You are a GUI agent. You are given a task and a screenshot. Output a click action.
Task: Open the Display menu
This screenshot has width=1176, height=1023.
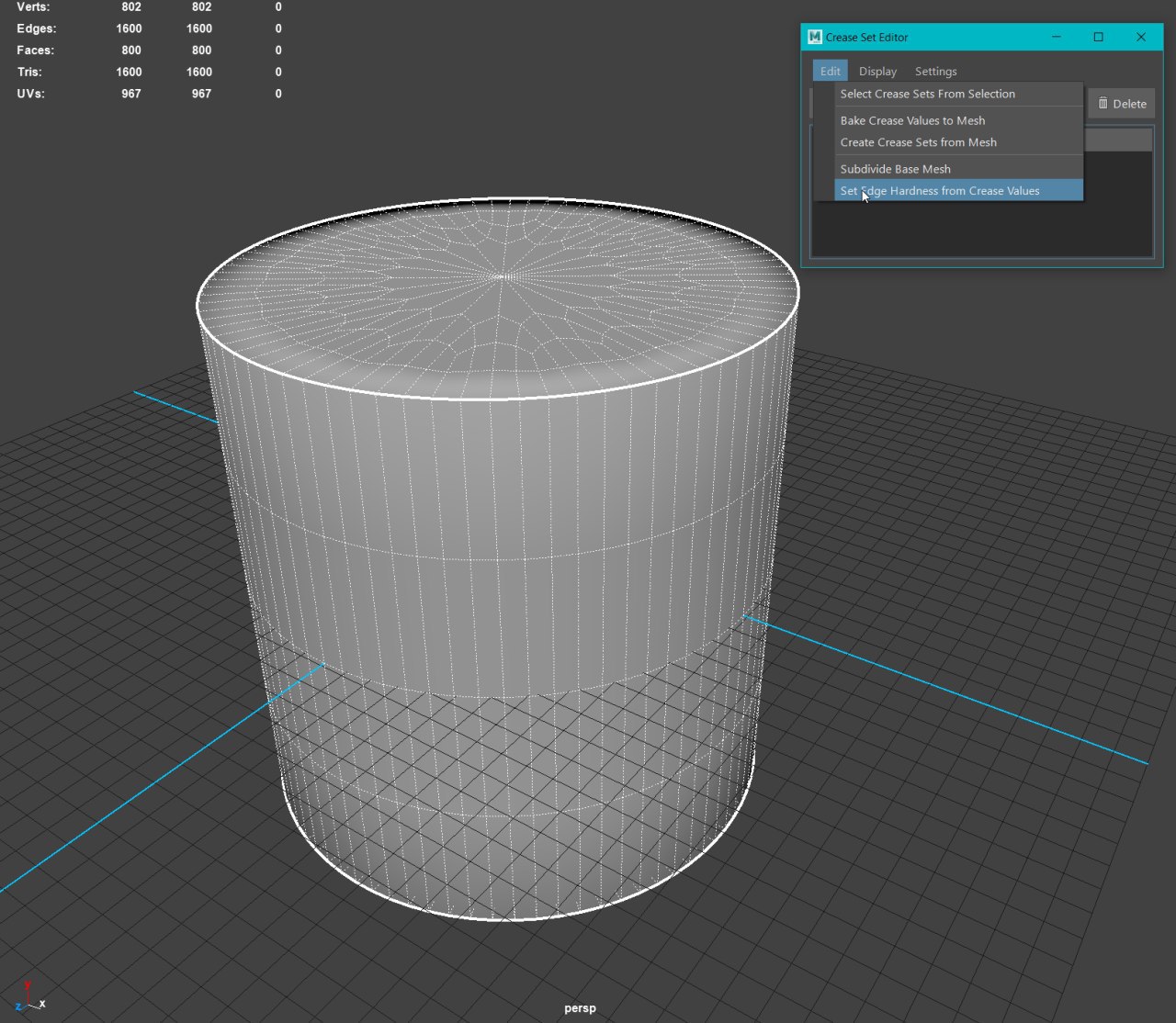coord(877,72)
